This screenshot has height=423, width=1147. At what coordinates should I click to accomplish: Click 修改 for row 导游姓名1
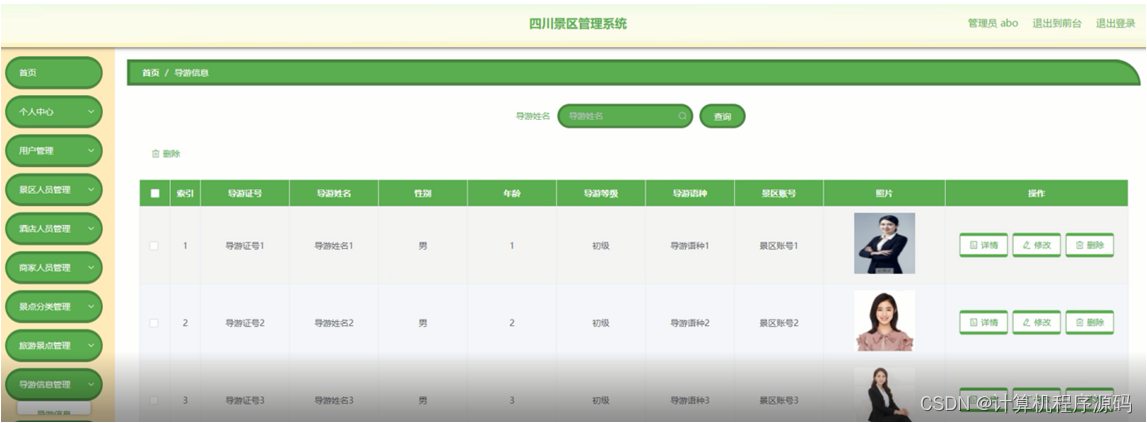click(1037, 245)
